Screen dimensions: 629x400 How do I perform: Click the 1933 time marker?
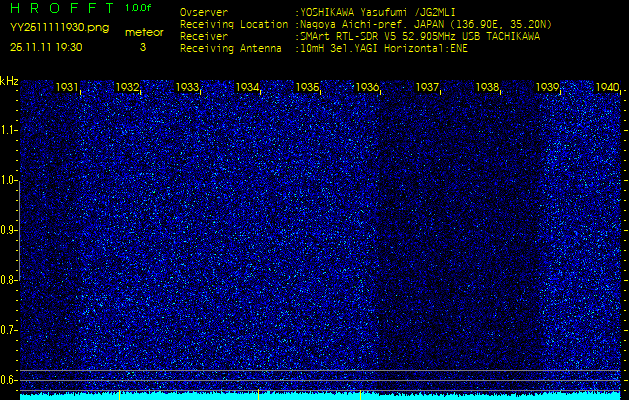pyautogui.click(x=187, y=87)
